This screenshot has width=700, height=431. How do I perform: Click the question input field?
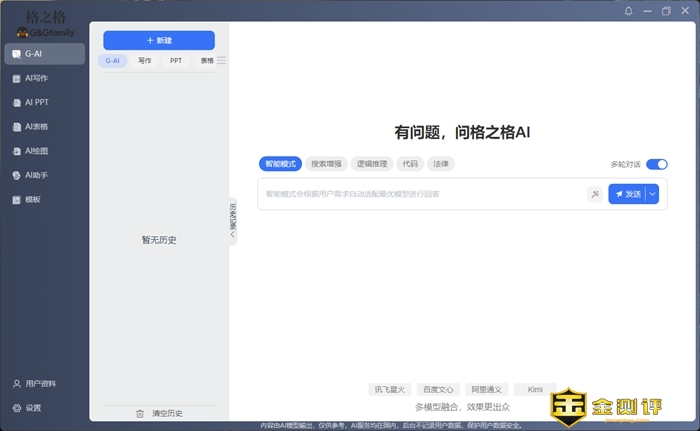420,194
